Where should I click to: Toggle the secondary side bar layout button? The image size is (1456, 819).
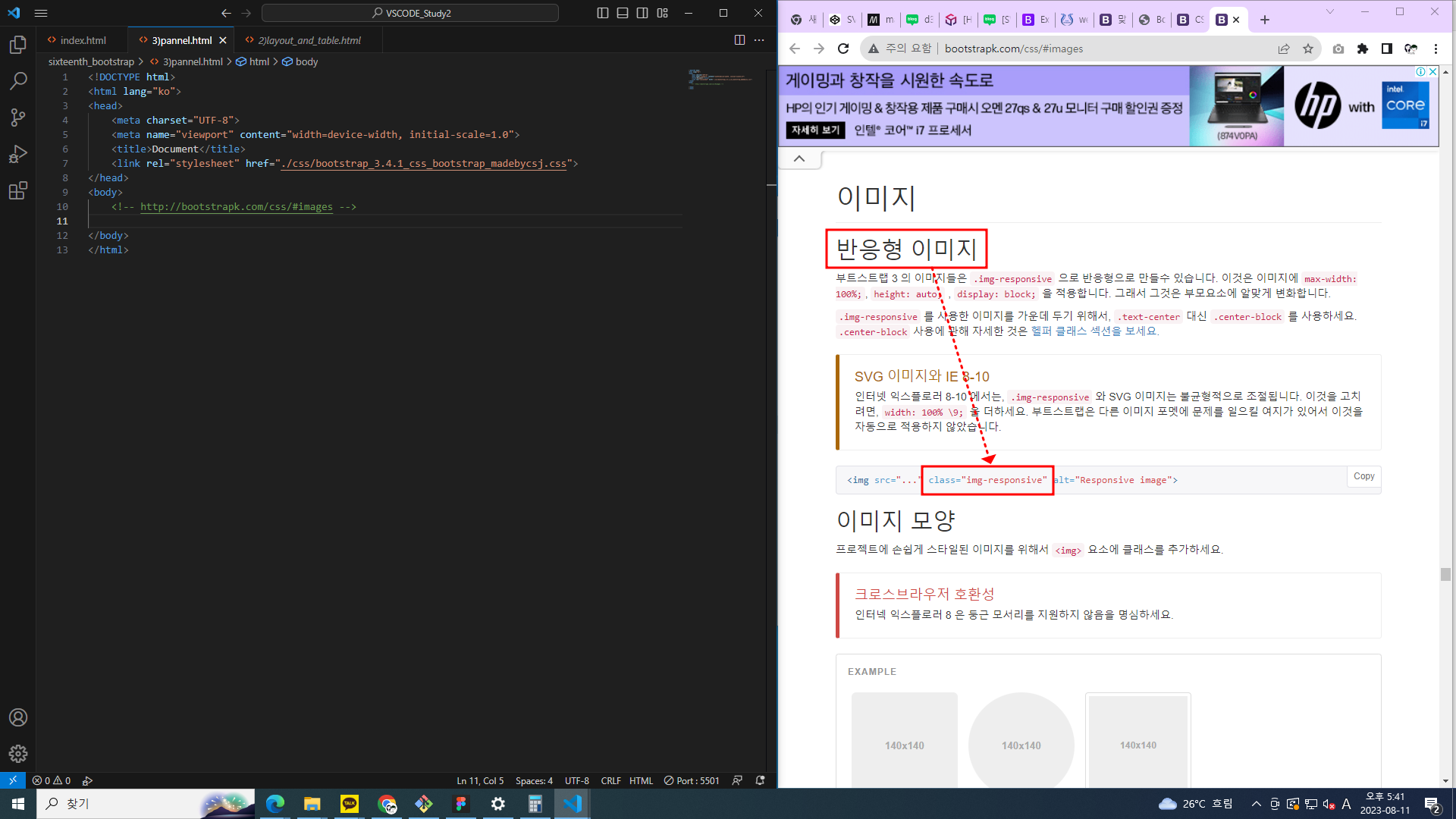point(642,13)
